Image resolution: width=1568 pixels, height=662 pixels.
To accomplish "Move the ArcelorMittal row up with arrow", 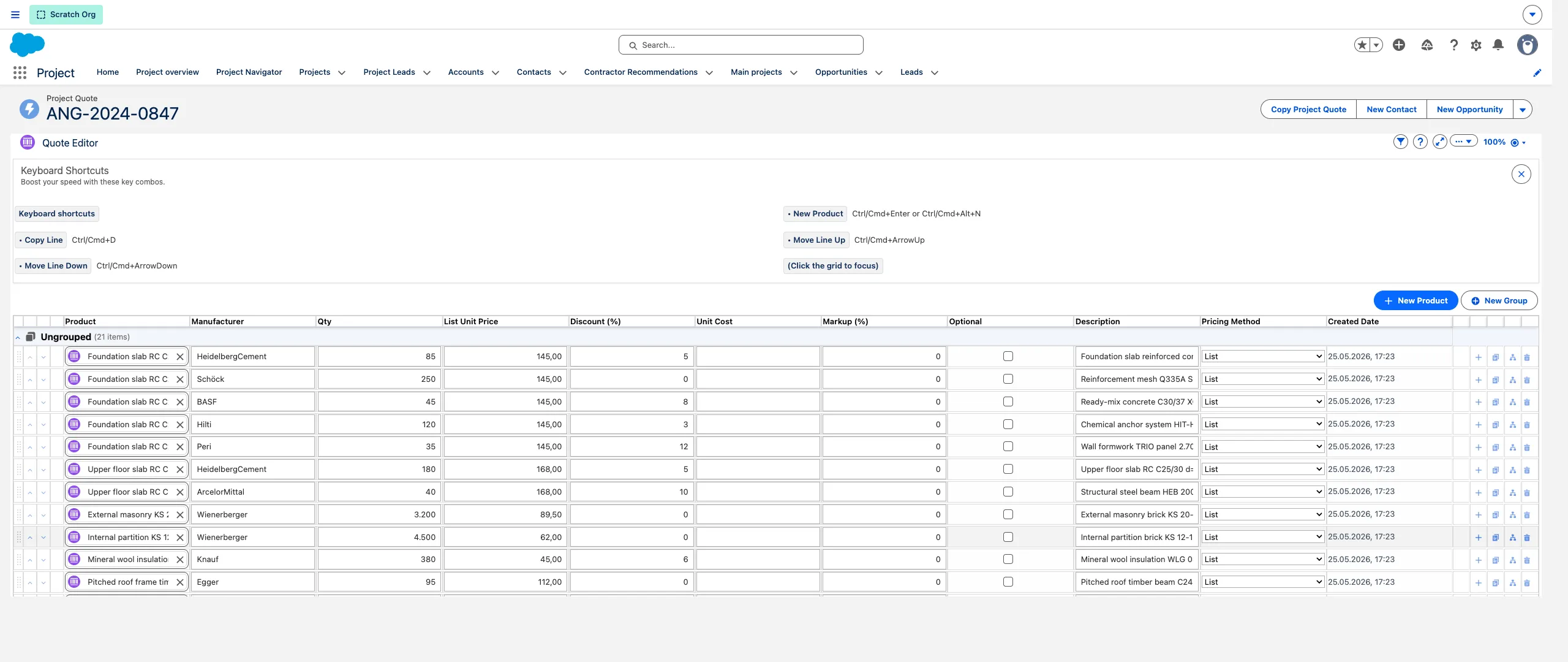I will pos(30,493).
